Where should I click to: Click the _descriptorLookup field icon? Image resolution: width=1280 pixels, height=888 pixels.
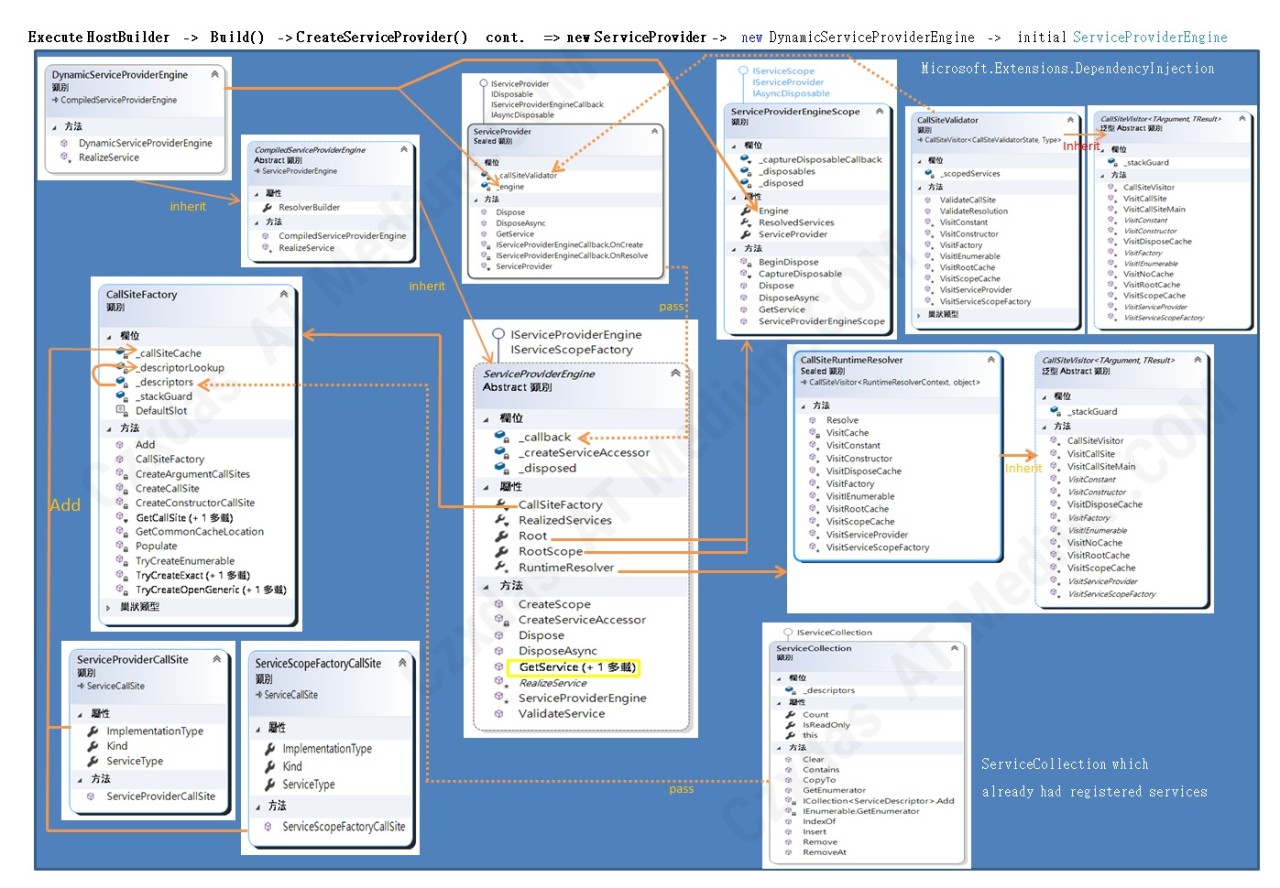121,367
